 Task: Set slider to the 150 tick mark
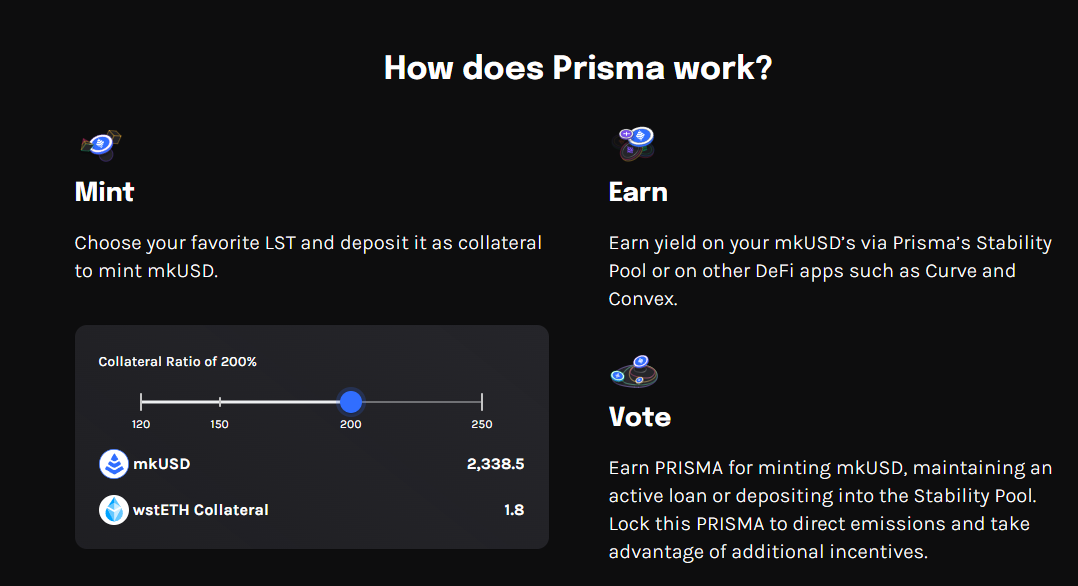[220, 402]
